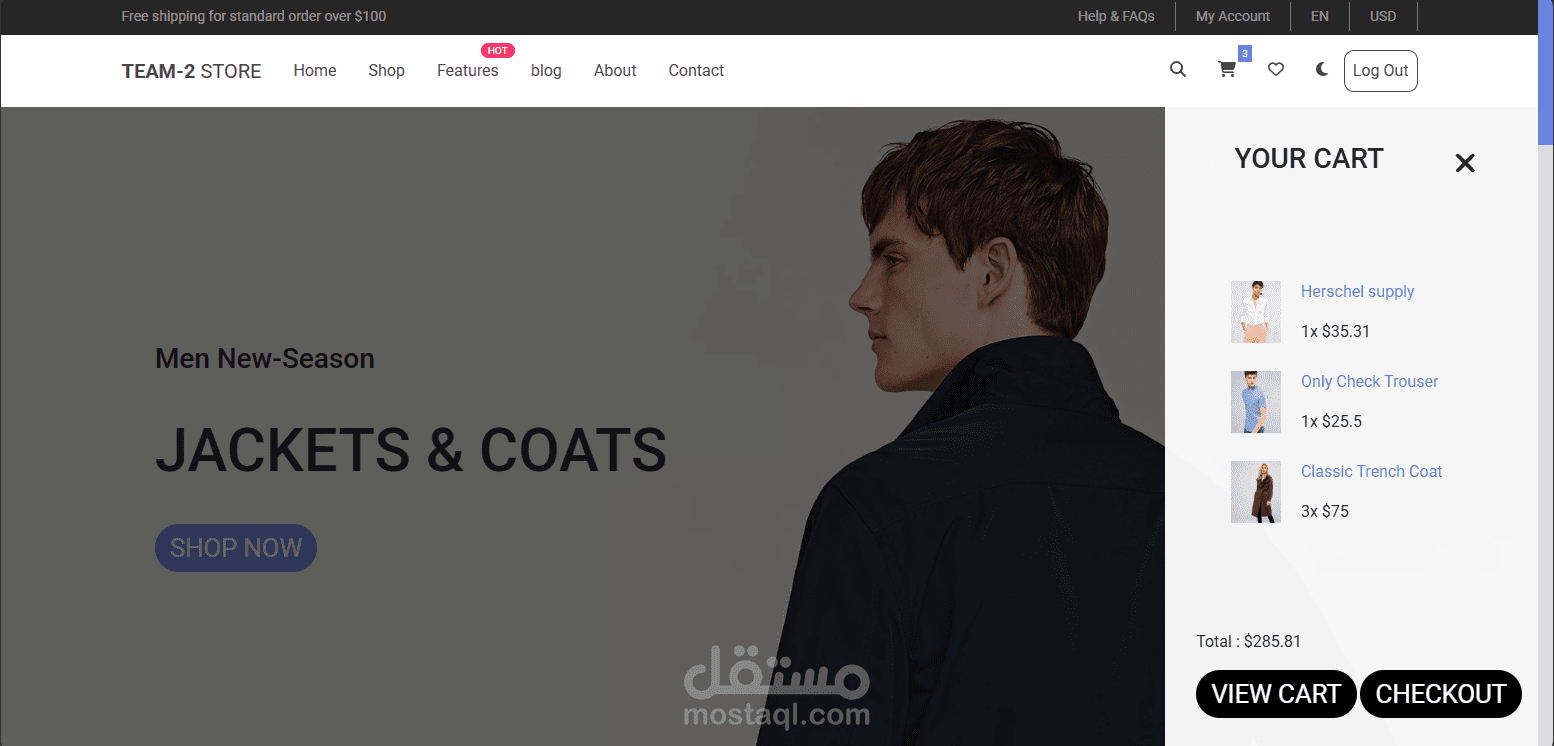
Task: Click the VIEW CART button
Action: coord(1276,694)
